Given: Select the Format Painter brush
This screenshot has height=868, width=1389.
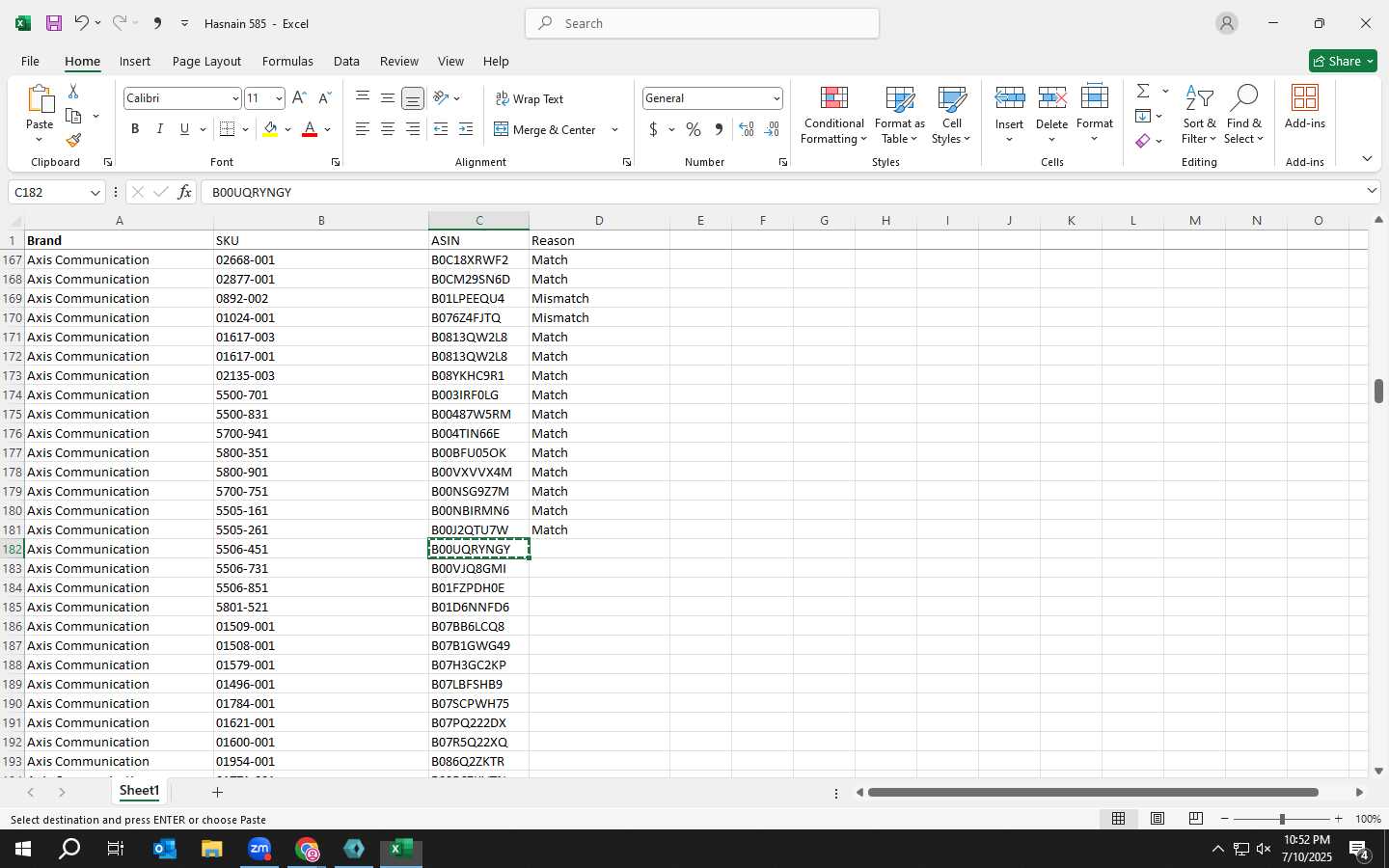Looking at the screenshot, I should coord(73,141).
